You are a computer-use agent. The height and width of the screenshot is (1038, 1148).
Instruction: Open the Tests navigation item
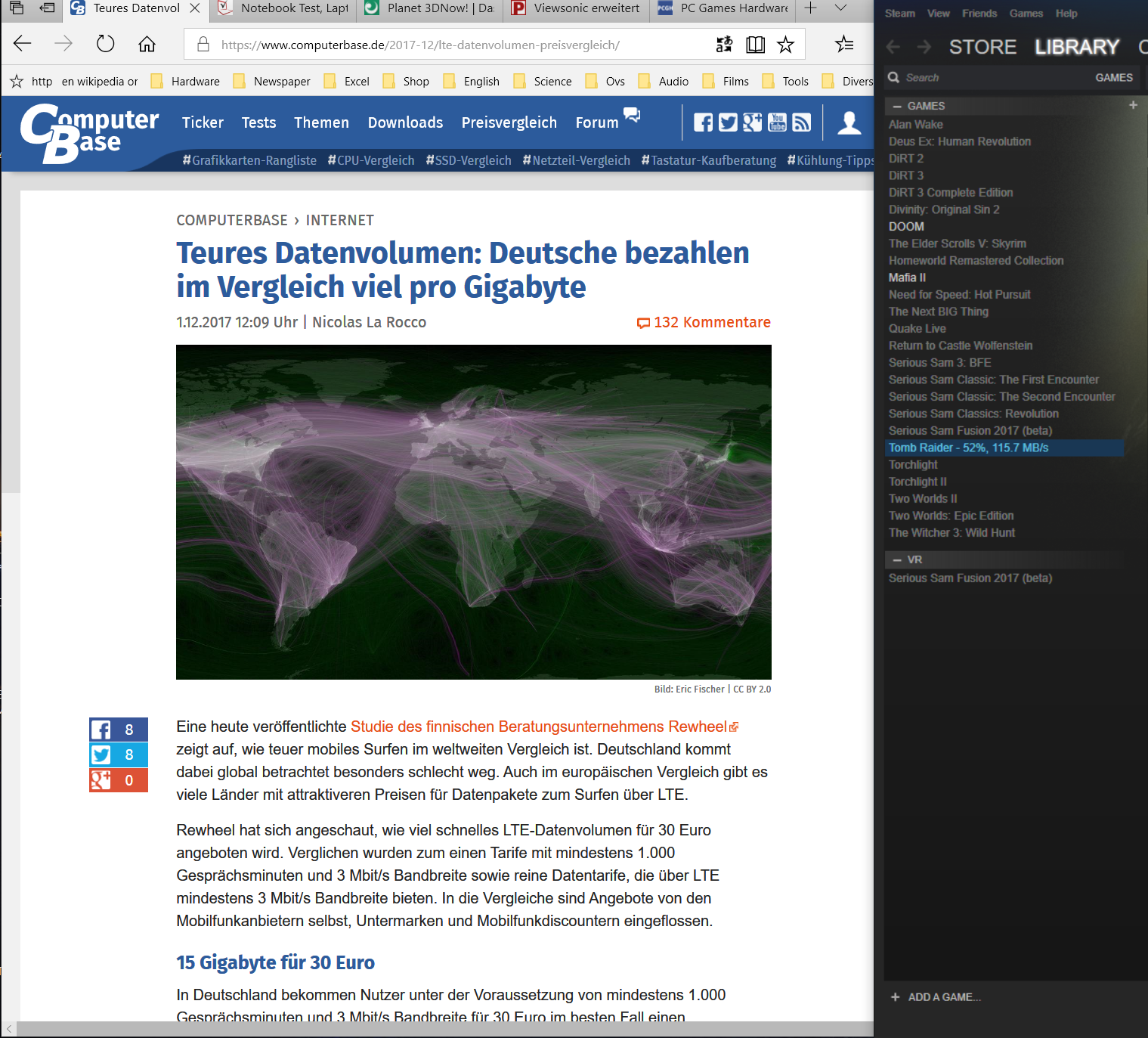point(258,122)
